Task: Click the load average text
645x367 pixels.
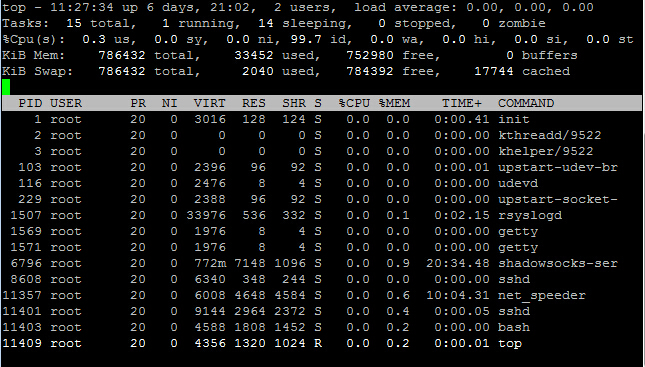Action: point(406,7)
